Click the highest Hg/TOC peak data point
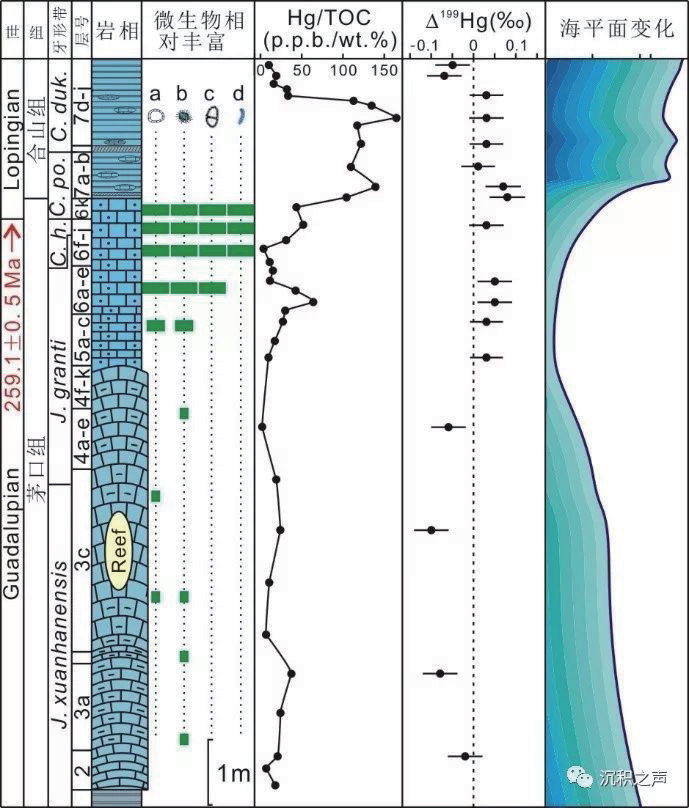689x808 pixels. tap(396, 118)
